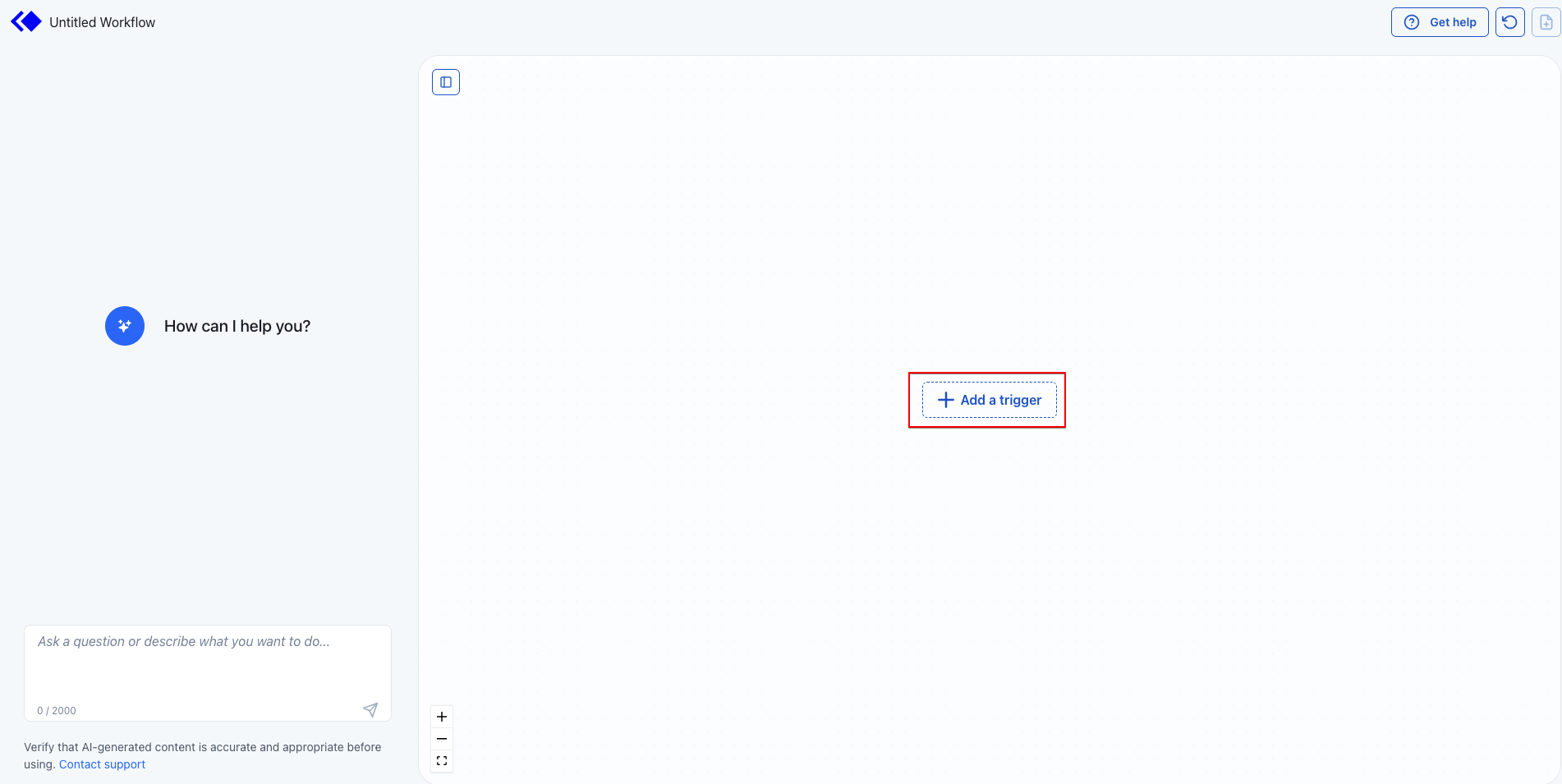Rename the Untitled Workflow title
The height and width of the screenshot is (784, 1562).
(x=102, y=21)
